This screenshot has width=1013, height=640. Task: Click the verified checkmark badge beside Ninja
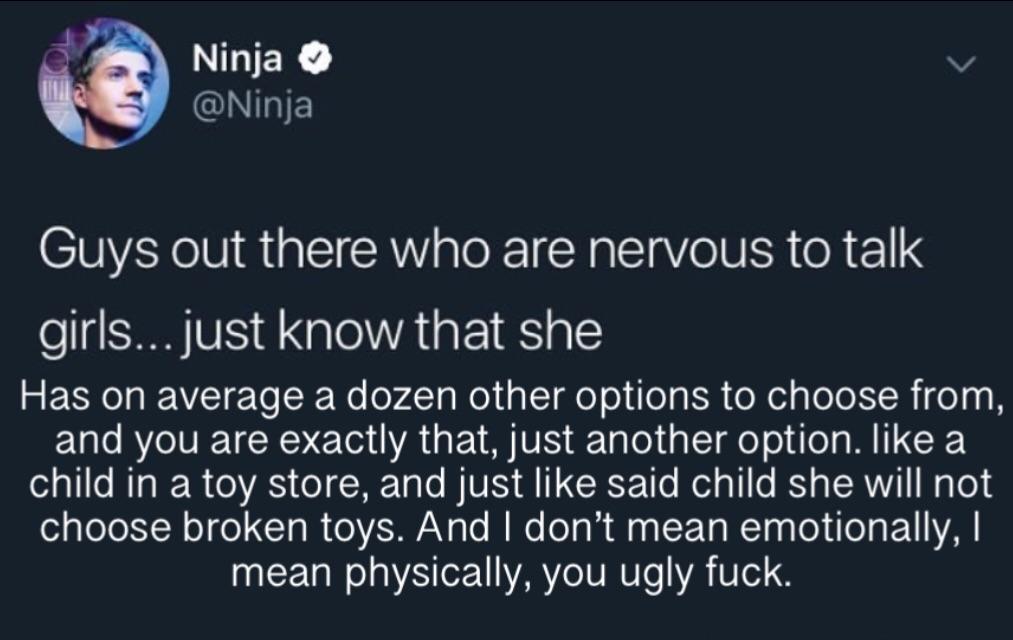tap(315, 59)
